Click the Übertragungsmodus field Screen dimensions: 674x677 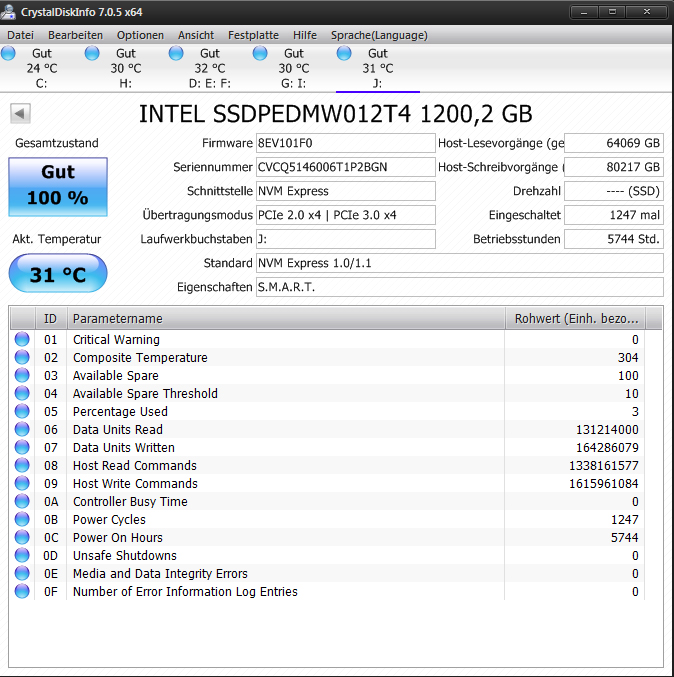coord(345,215)
